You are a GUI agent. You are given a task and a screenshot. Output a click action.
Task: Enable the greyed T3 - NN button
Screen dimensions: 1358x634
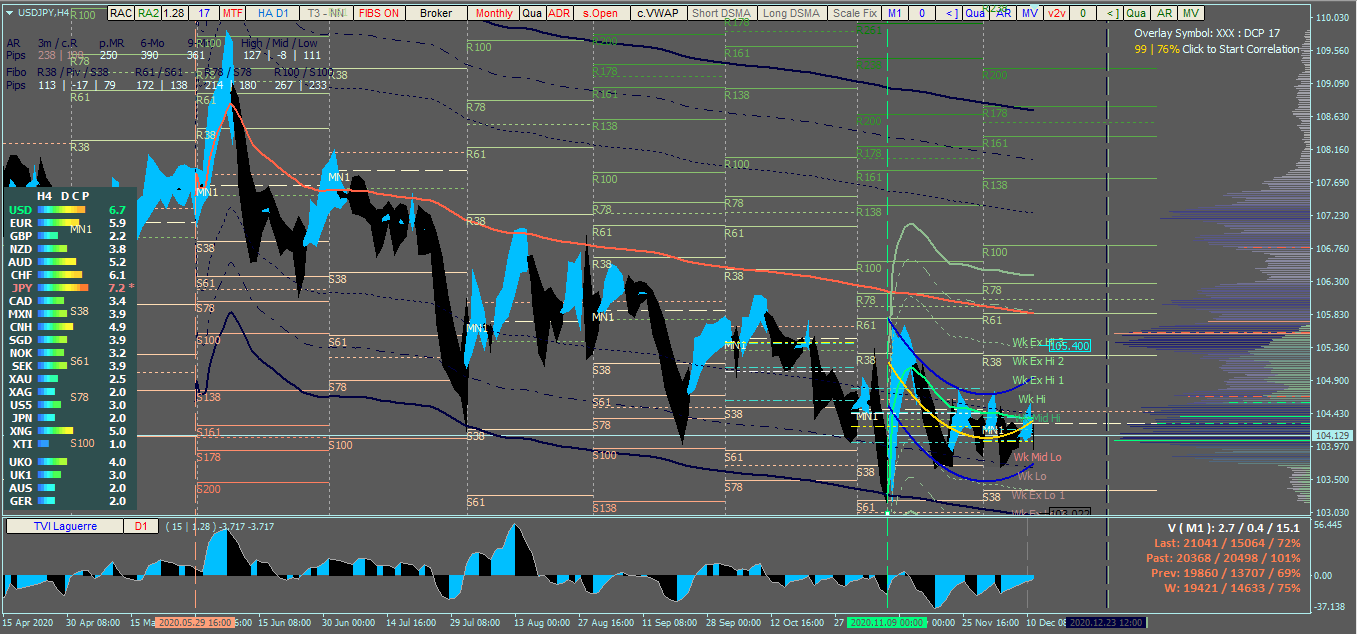click(325, 13)
